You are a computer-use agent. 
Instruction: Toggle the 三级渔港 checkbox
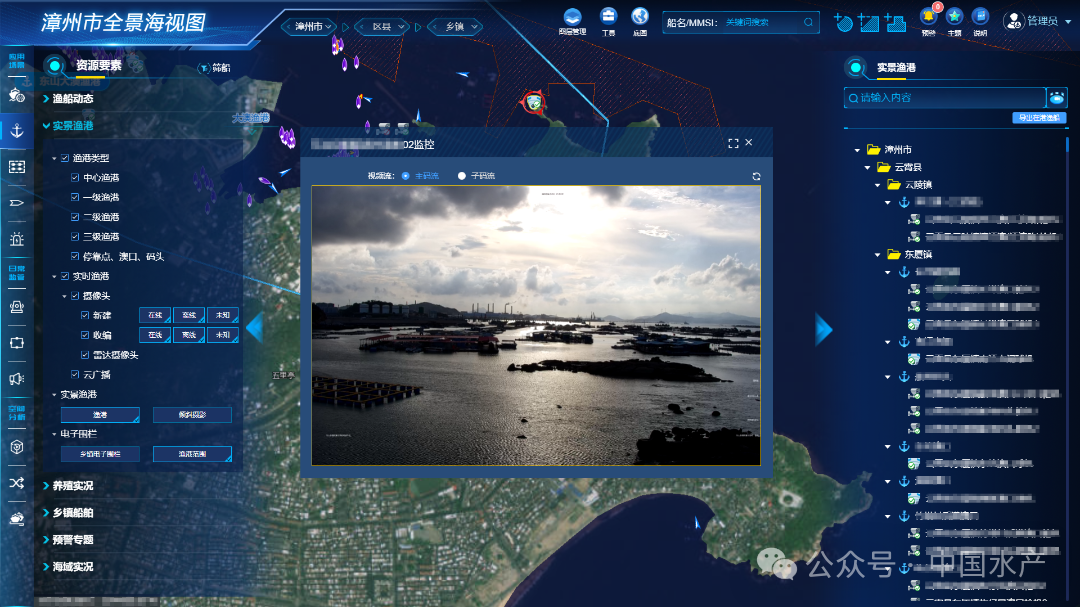(75, 236)
